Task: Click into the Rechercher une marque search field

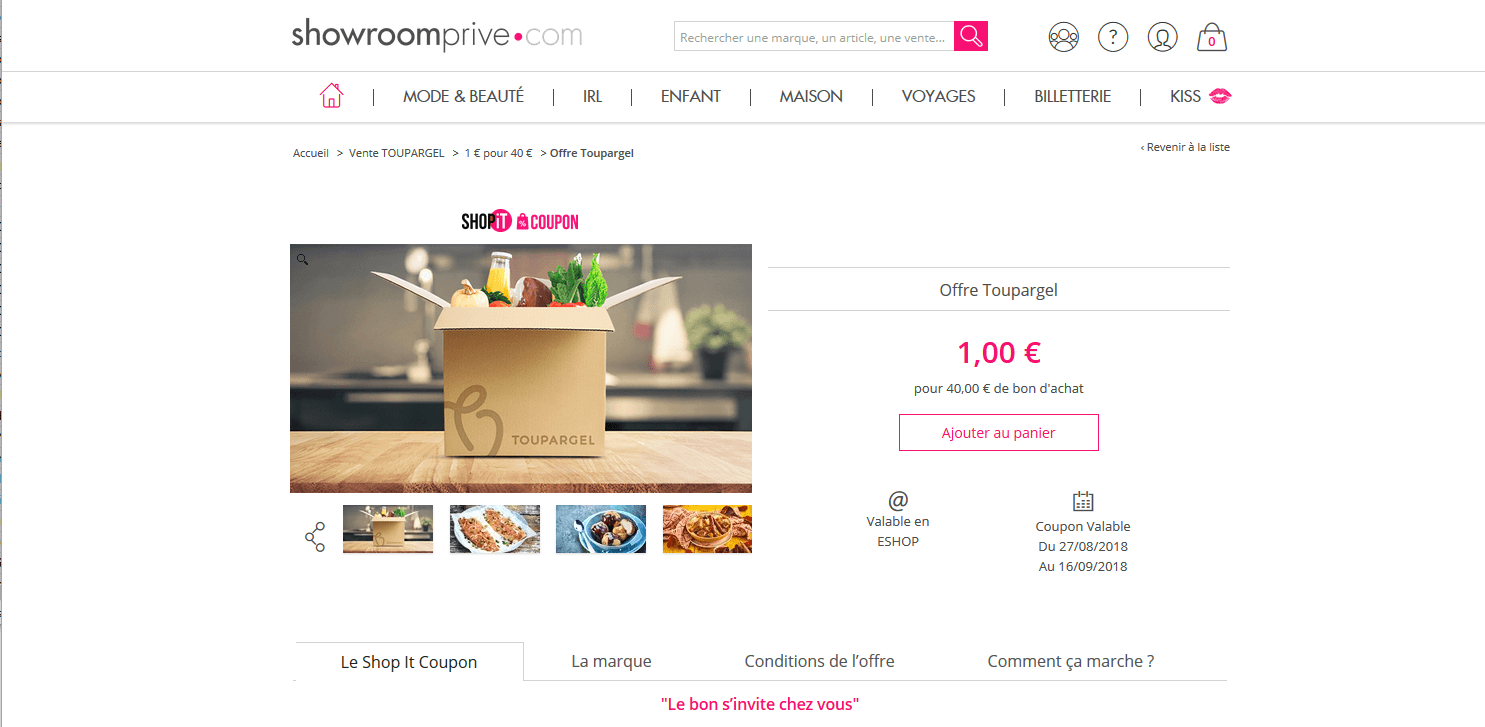Action: tap(814, 37)
